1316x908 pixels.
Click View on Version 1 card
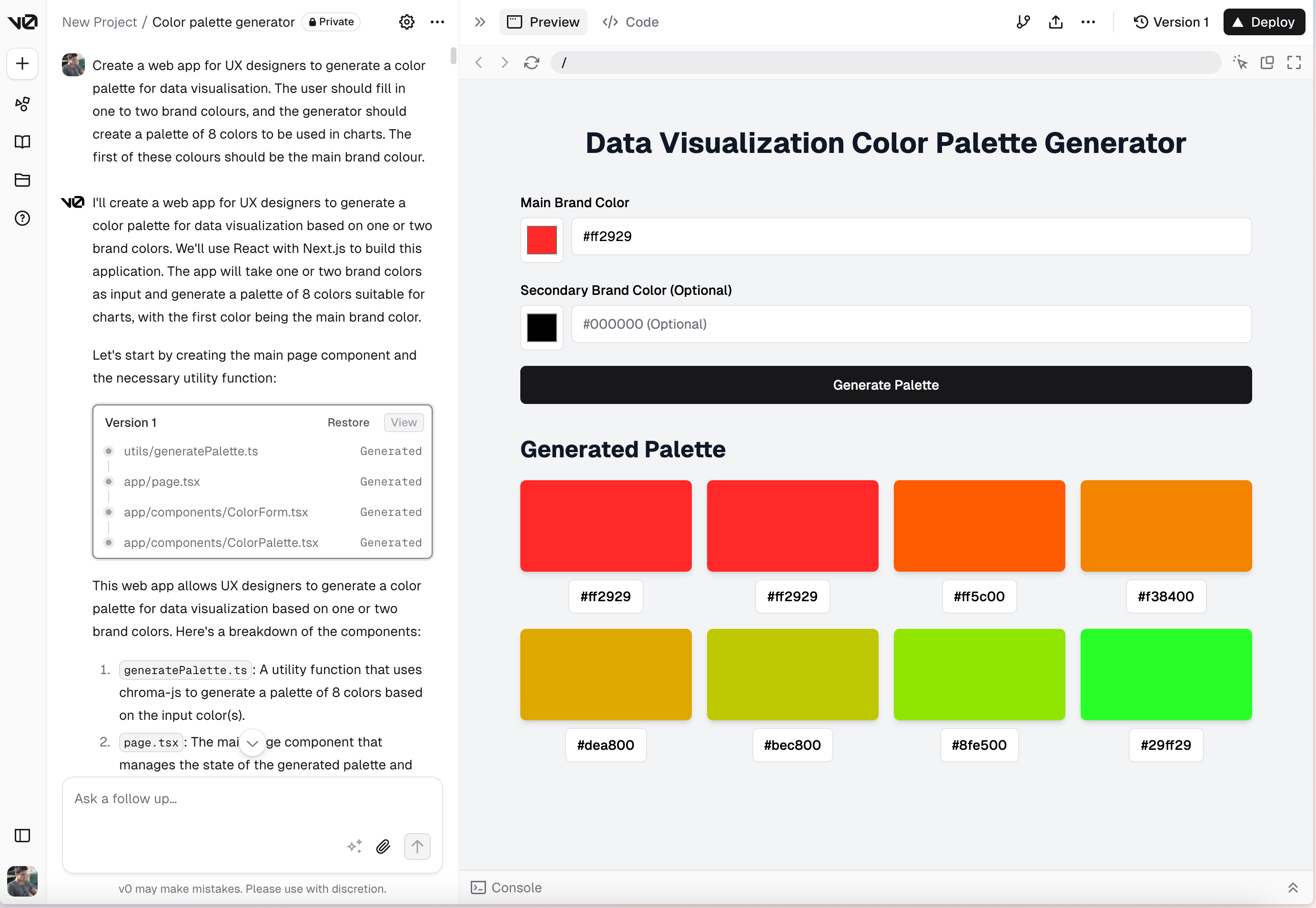(404, 423)
